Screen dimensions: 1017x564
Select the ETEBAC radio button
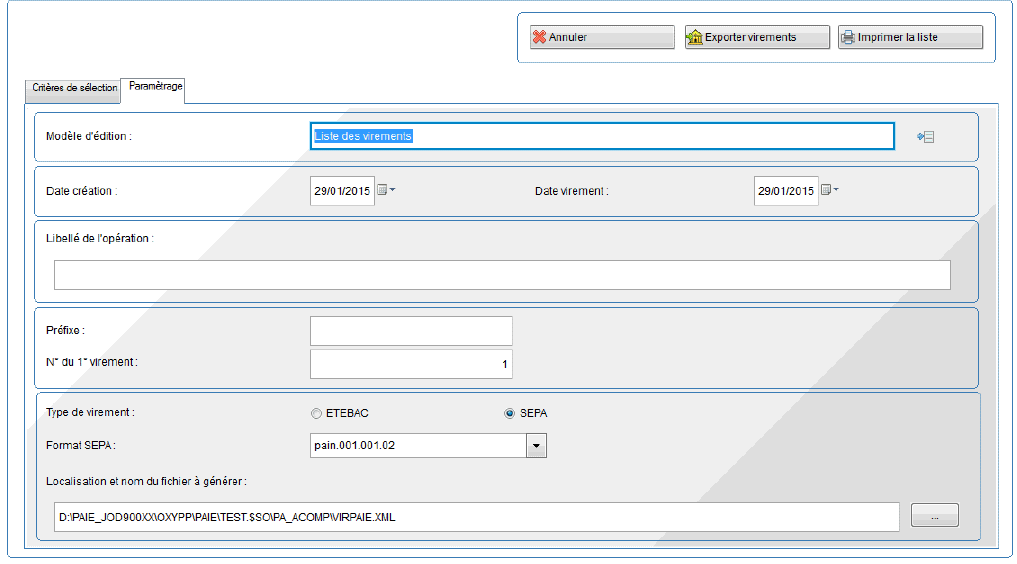click(x=317, y=414)
